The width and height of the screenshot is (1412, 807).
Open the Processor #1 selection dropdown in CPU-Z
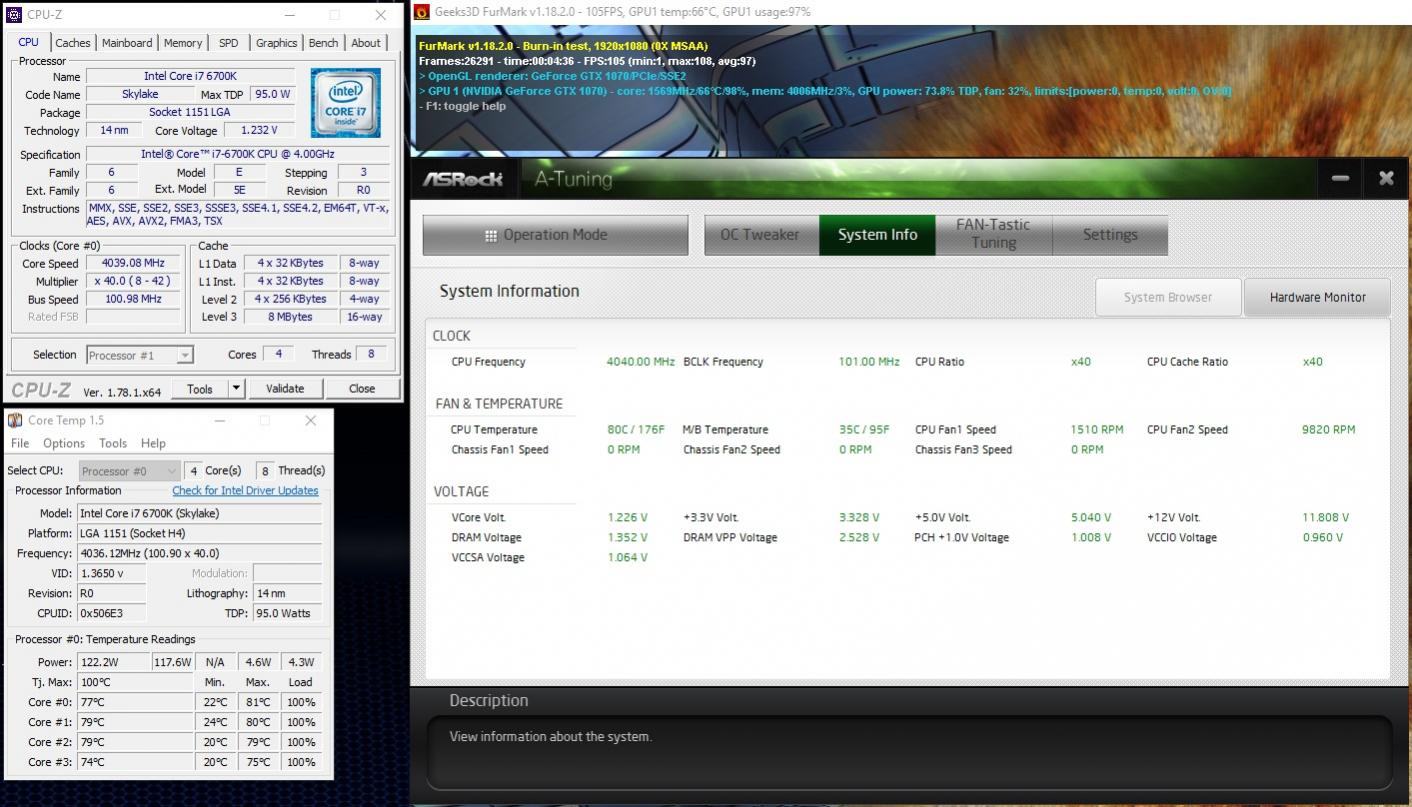140,355
